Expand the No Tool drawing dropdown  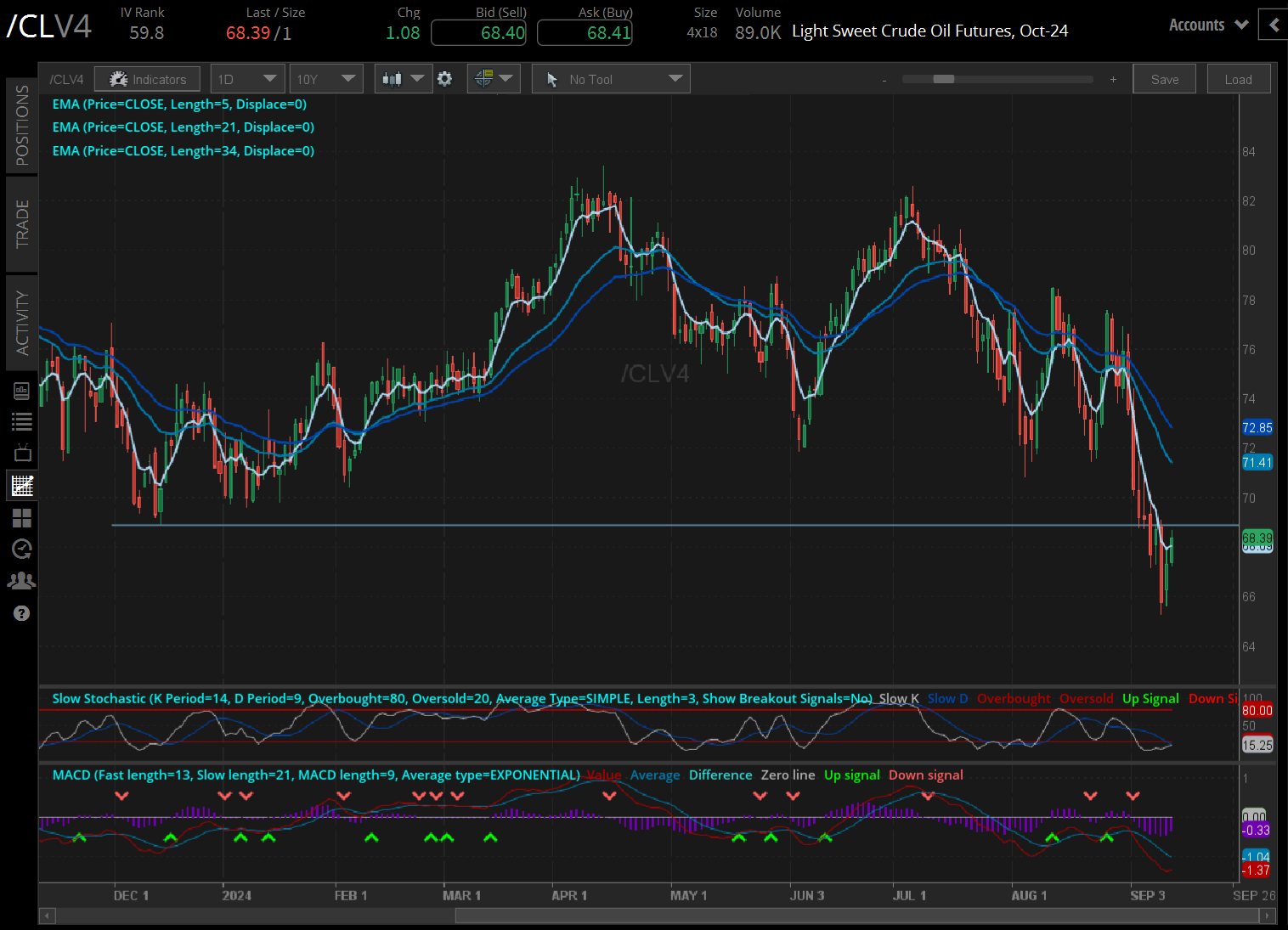pos(611,79)
